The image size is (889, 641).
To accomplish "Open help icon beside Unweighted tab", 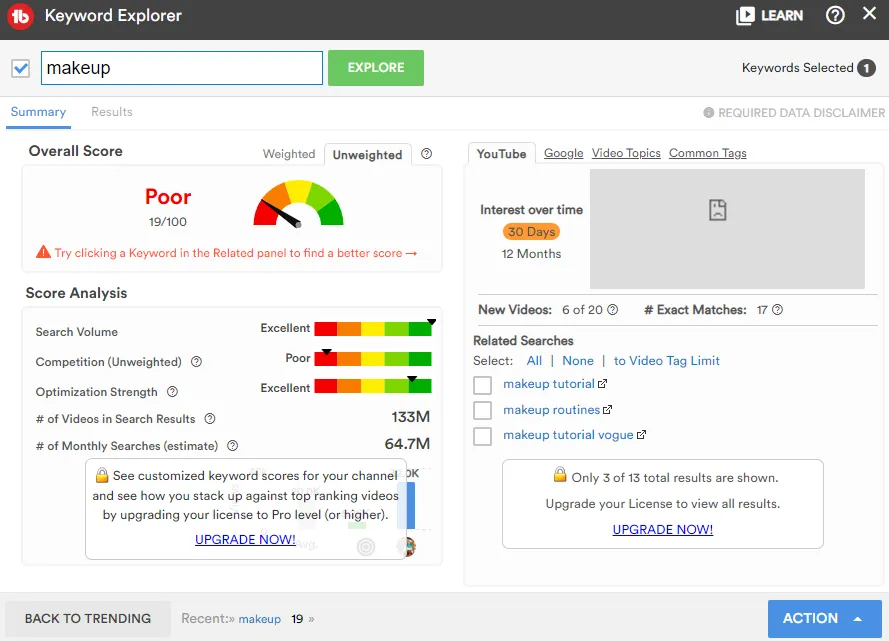I will click(x=426, y=154).
